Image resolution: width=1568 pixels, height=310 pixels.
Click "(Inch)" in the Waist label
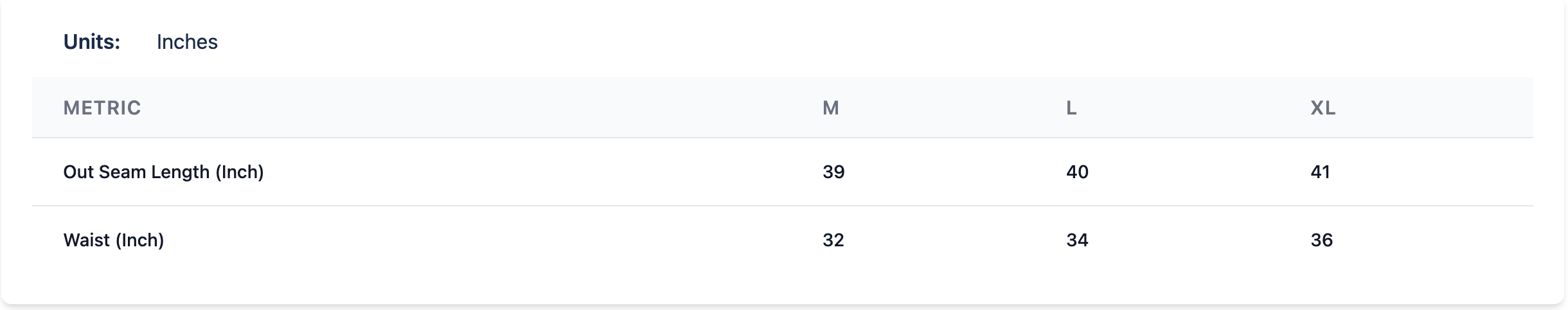pos(139,240)
